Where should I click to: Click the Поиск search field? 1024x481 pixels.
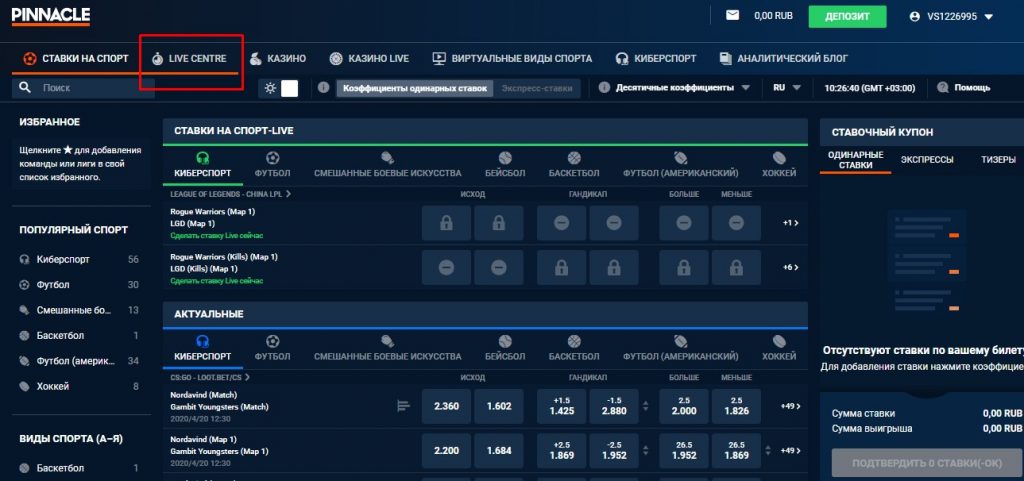pos(84,88)
